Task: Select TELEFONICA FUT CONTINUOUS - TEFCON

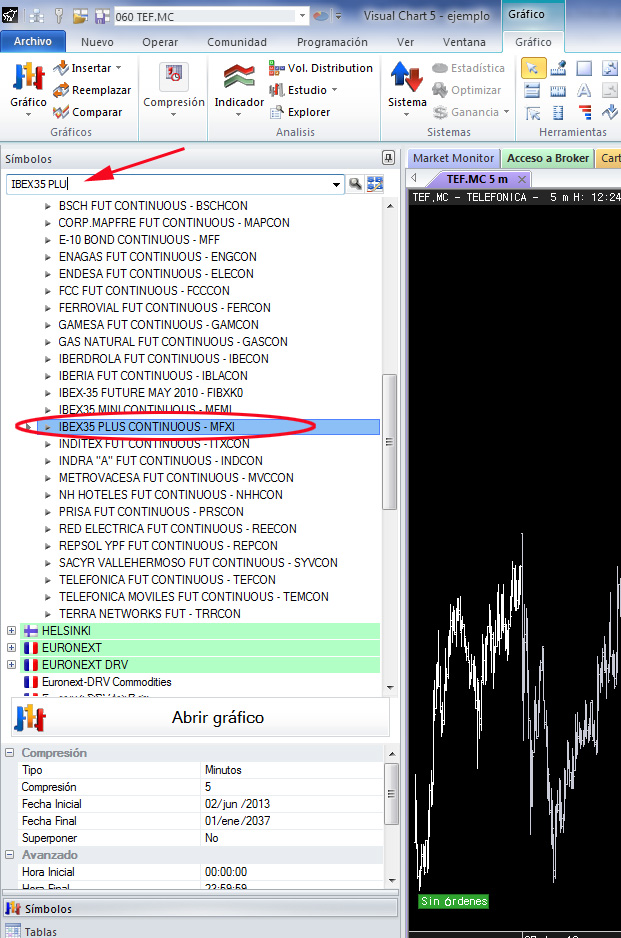Action: tap(167, 580)
